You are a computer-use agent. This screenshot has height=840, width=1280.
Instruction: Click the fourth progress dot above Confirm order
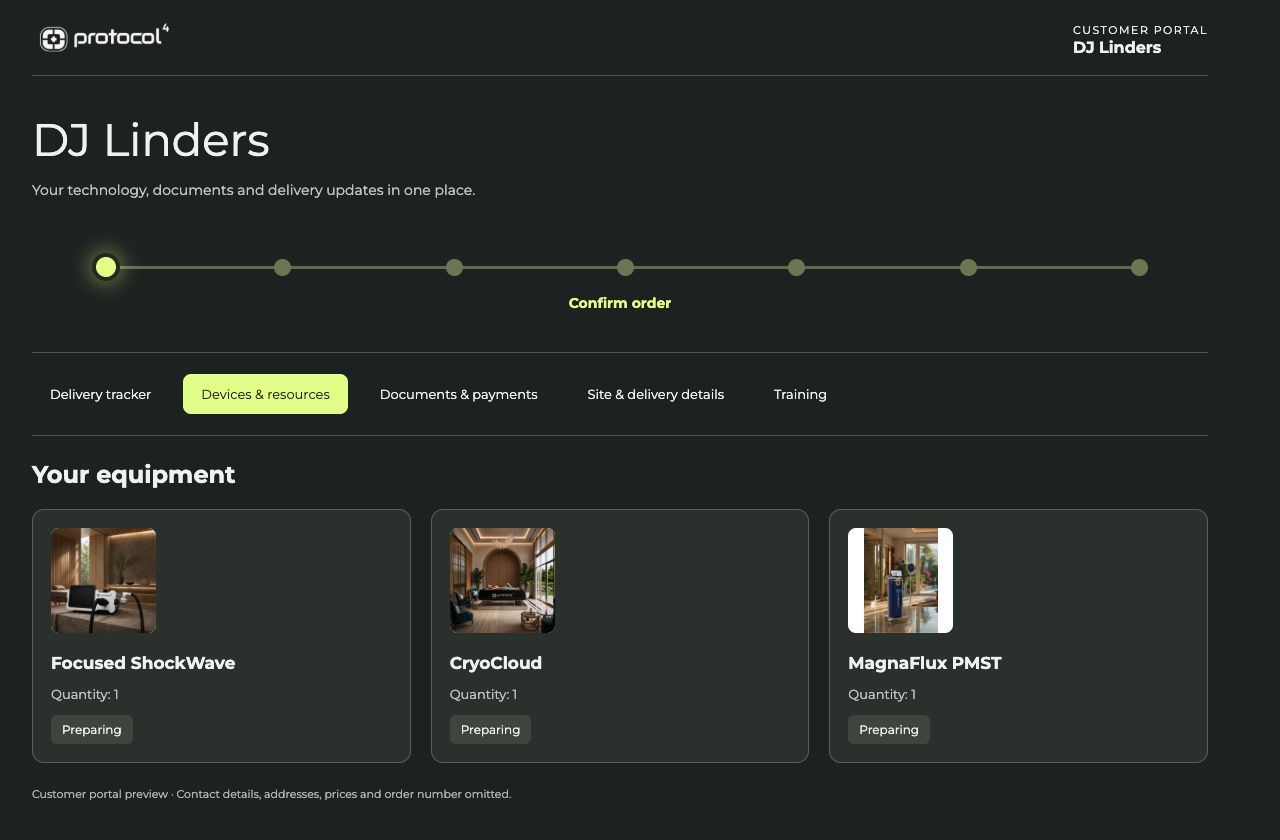pyautogui.click(x=625, y=267)
